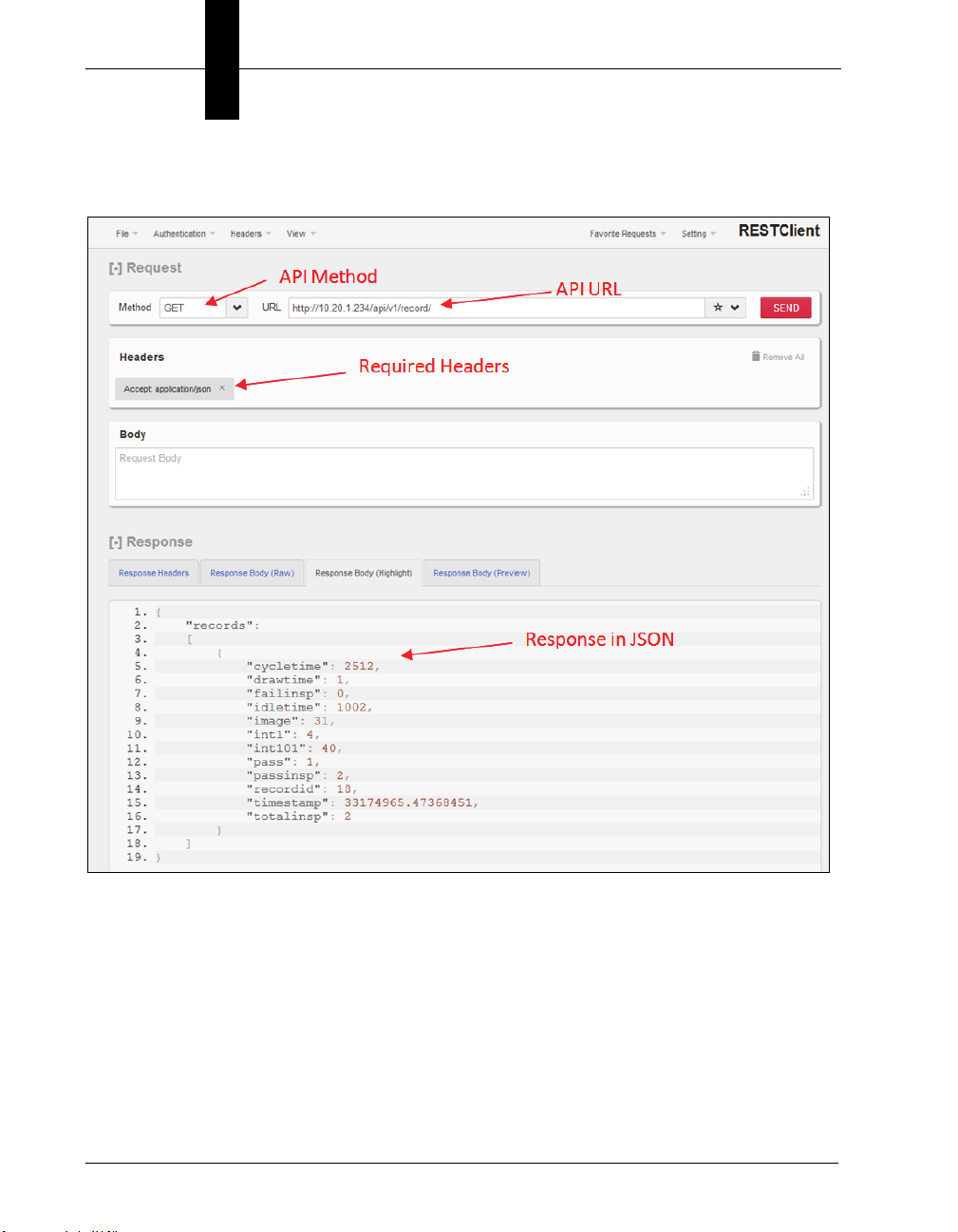Click the "image": 31 line
Image resolution: width=958 pixels, height=1232 pixels.
[291, 721]
